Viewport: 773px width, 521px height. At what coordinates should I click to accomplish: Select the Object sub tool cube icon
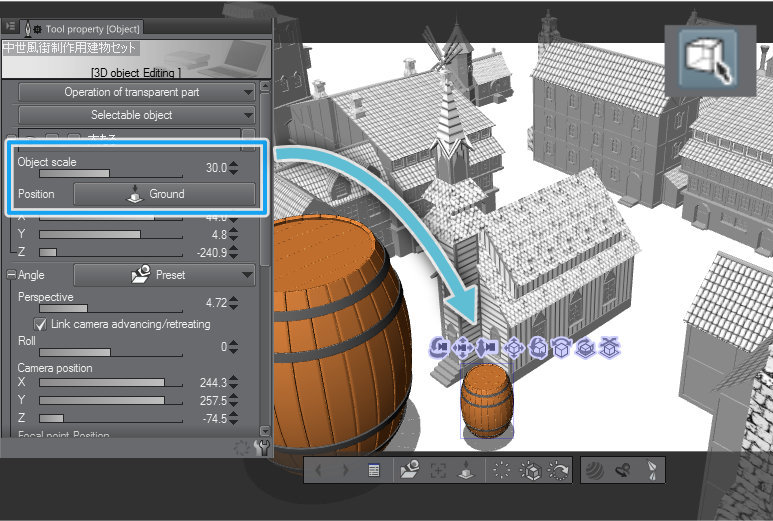point(708,59)
